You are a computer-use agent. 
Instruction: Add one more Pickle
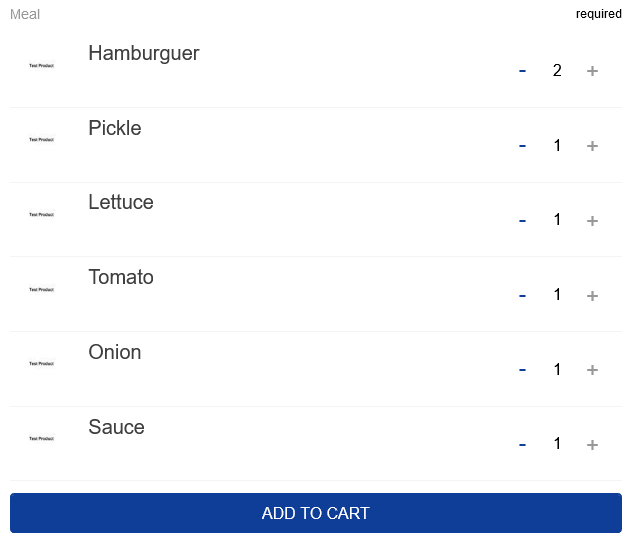(592, 146)
